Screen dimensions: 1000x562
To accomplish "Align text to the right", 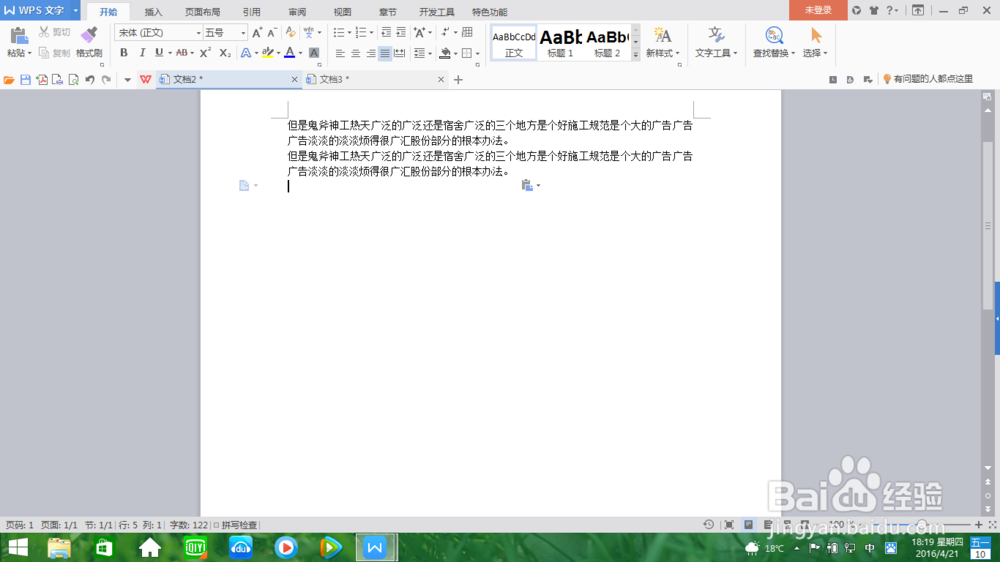I will click(370, 54).
